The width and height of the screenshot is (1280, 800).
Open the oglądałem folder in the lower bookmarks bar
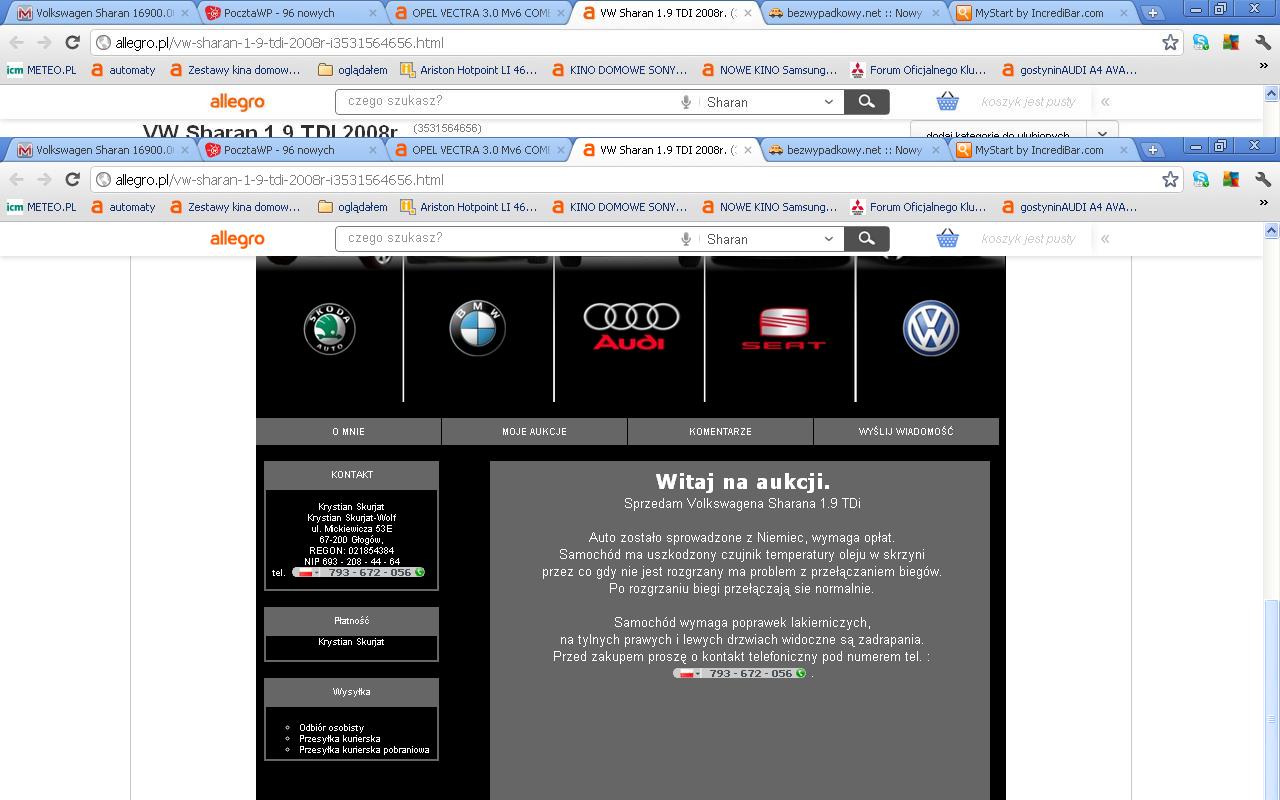point(353,207)
